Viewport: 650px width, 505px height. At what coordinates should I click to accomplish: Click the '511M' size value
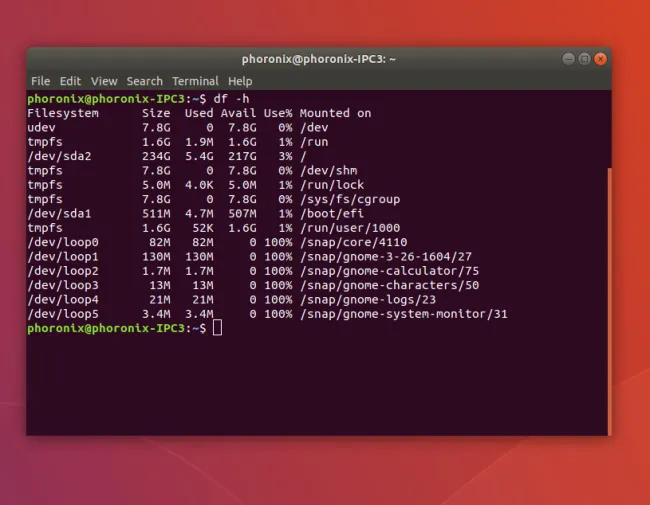click(x=156, y=214)
